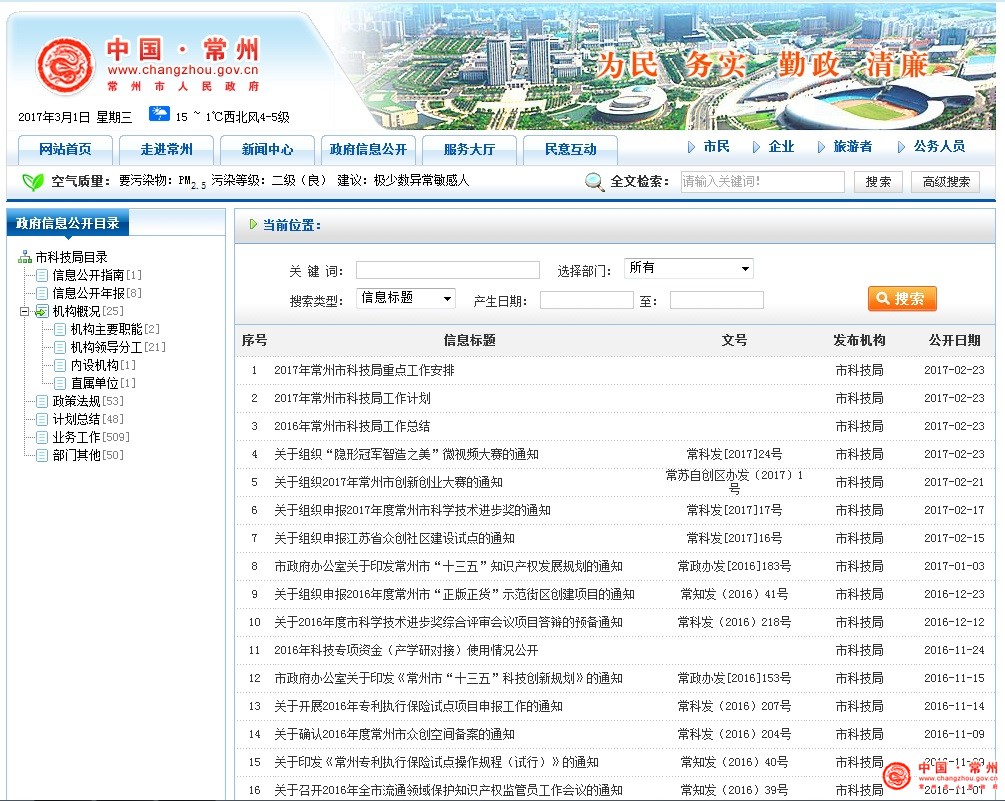This screenshot has height=801, width=1005.
Task: Collapse the 机构概况 tree node
Action: point(24,311)
